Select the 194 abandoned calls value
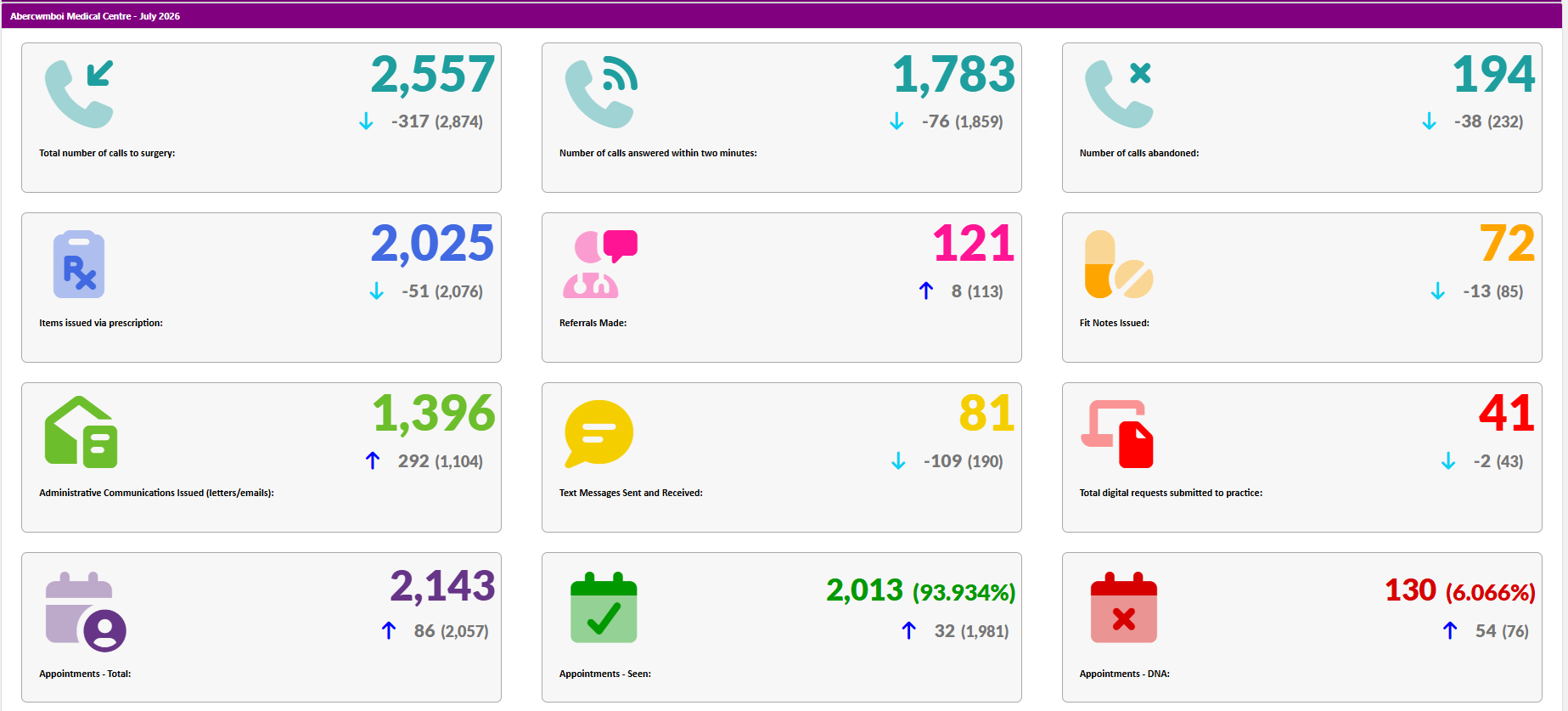 pyautogui.click(x=1494, y=74)
